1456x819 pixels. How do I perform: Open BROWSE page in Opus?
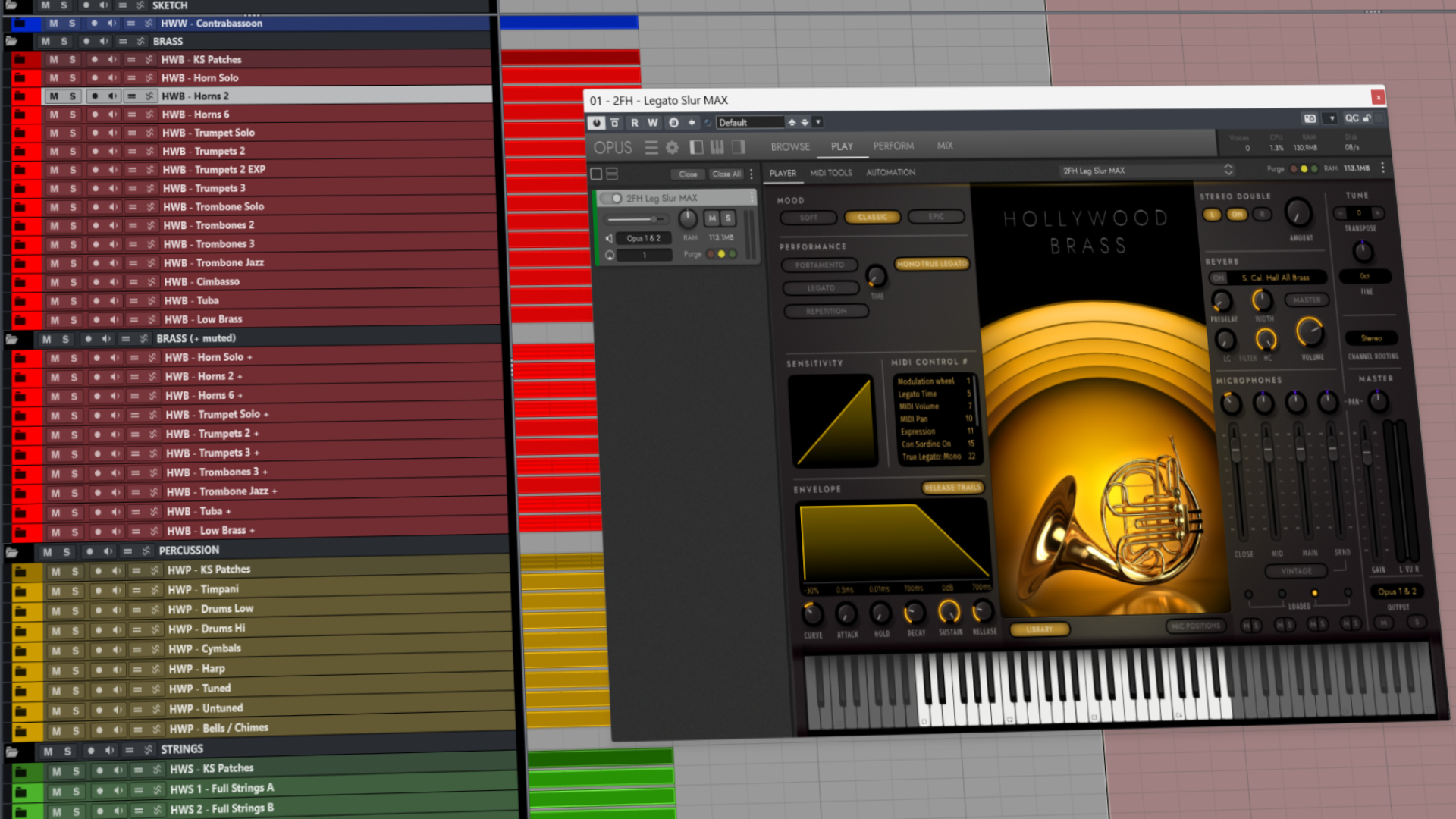point(790,146)
